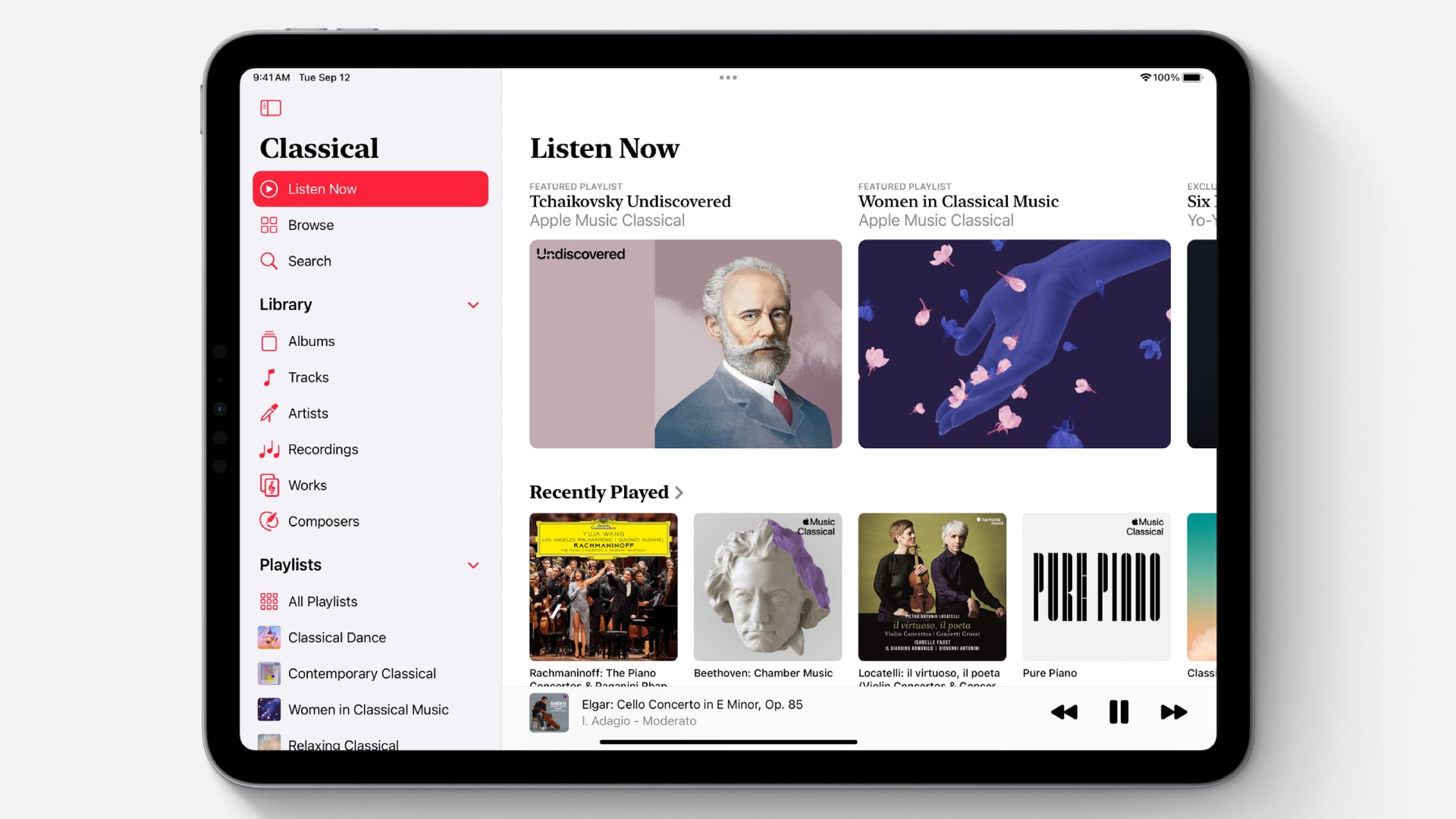Select the Composers icon in Library
The height and width of the screenshot is (819, 1456).
coord(269,521)
